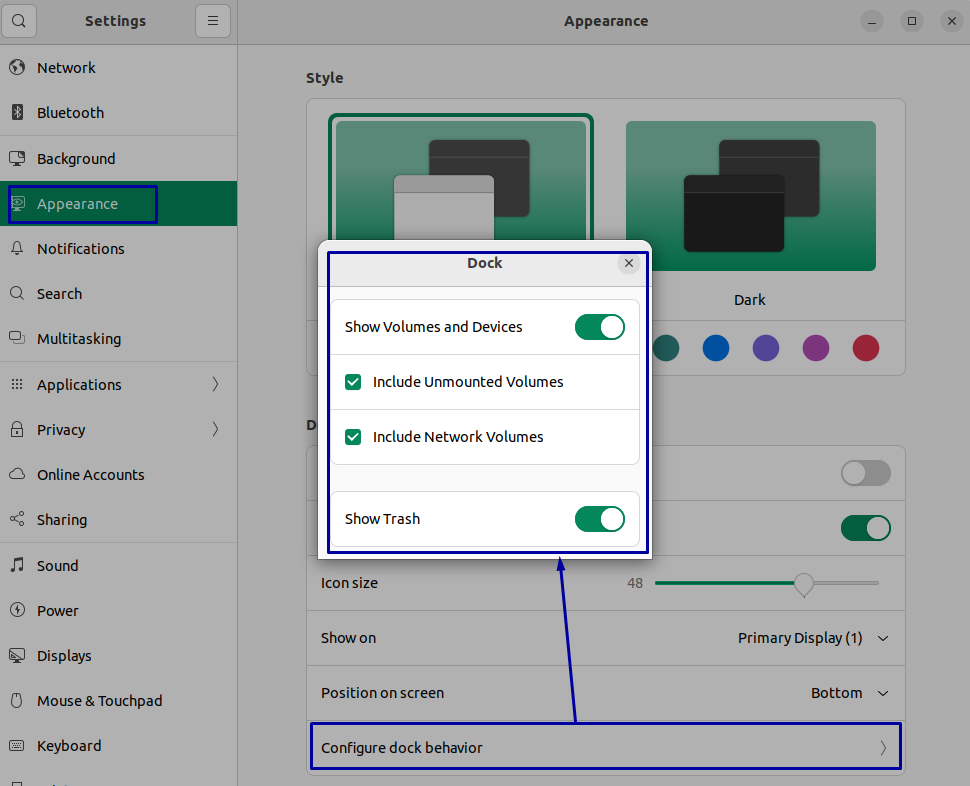Expand the Applications chevron in sidebar
970x786 pixels.
click(215, 384)
